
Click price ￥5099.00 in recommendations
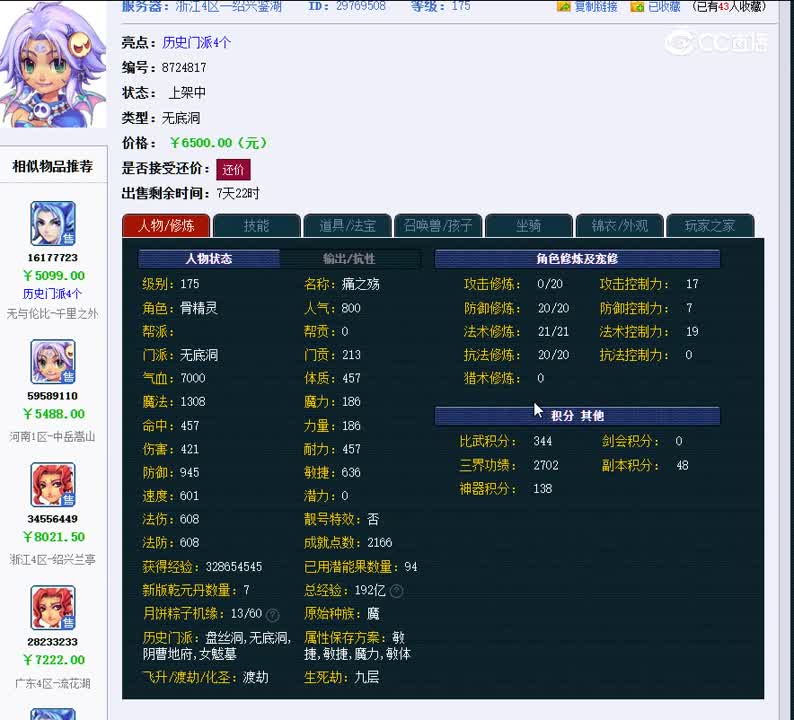click(54, 276)
